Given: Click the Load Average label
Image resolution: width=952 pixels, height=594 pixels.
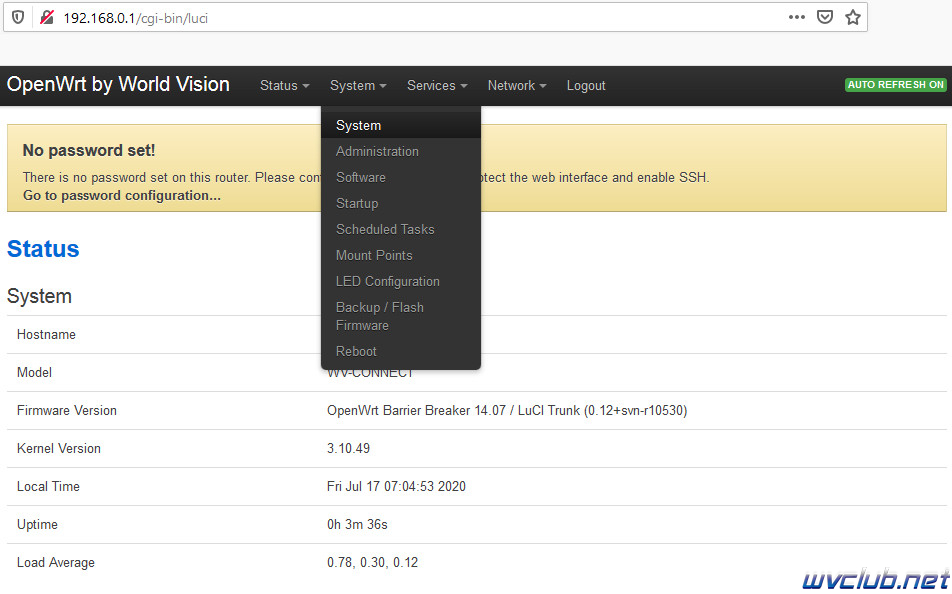Looking at the screenshot, I should pyautogui.click(x=56, y=563).
